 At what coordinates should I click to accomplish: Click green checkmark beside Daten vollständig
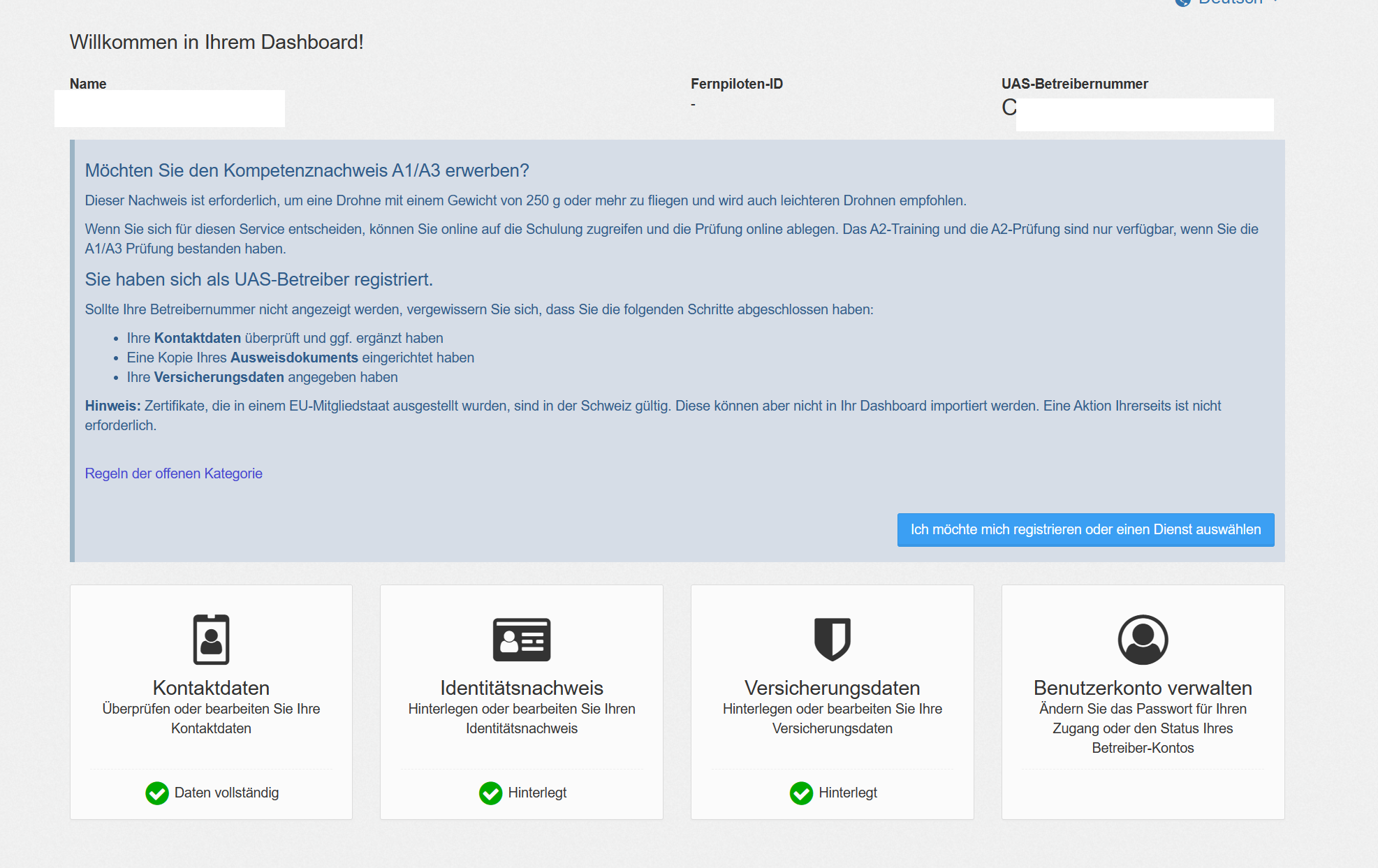pos(157,793)
